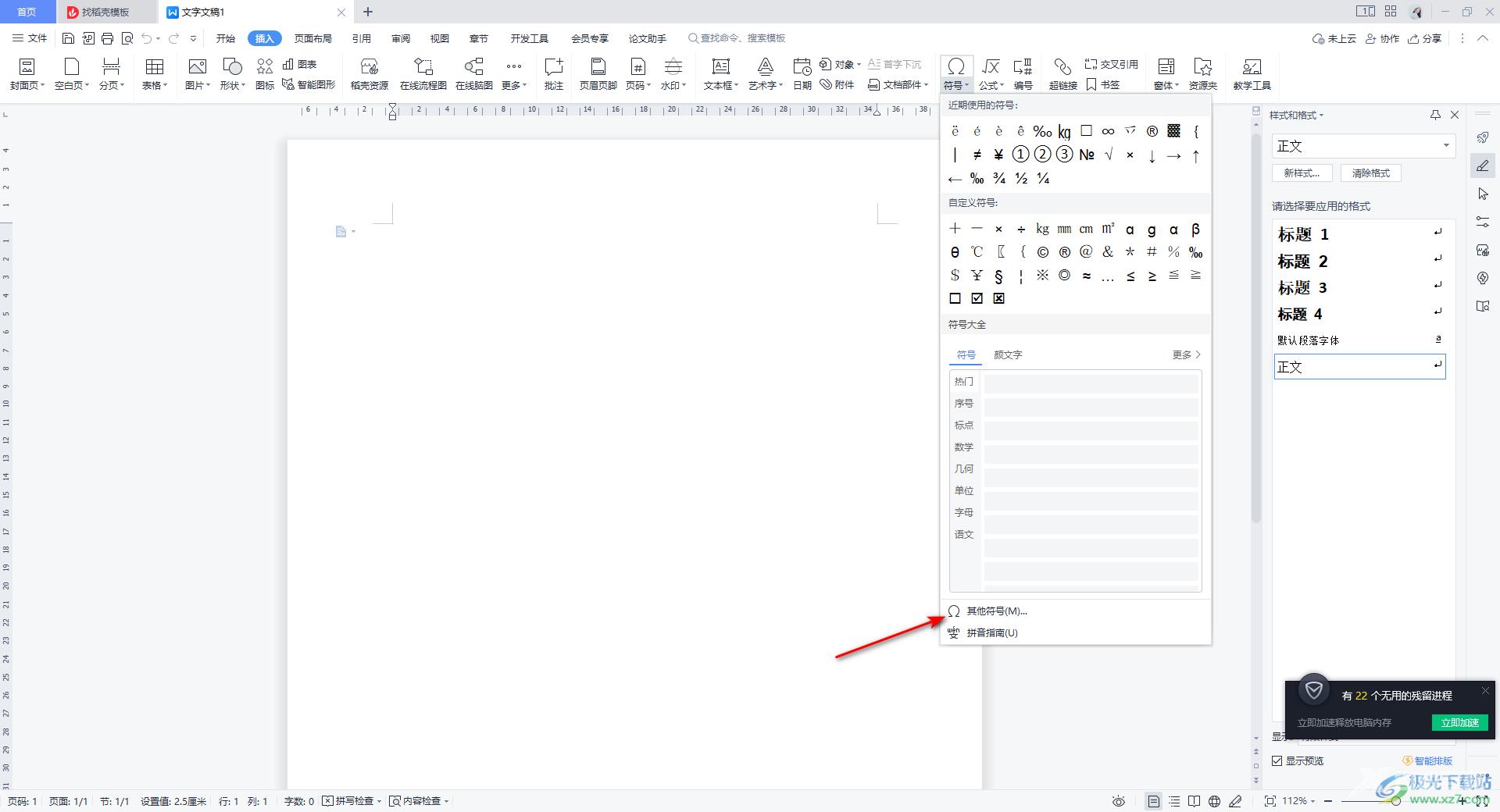The height and width of the screenshot is (812, 1500).
Task: Click the 新样式... button
Action: tap(1302, 173)
